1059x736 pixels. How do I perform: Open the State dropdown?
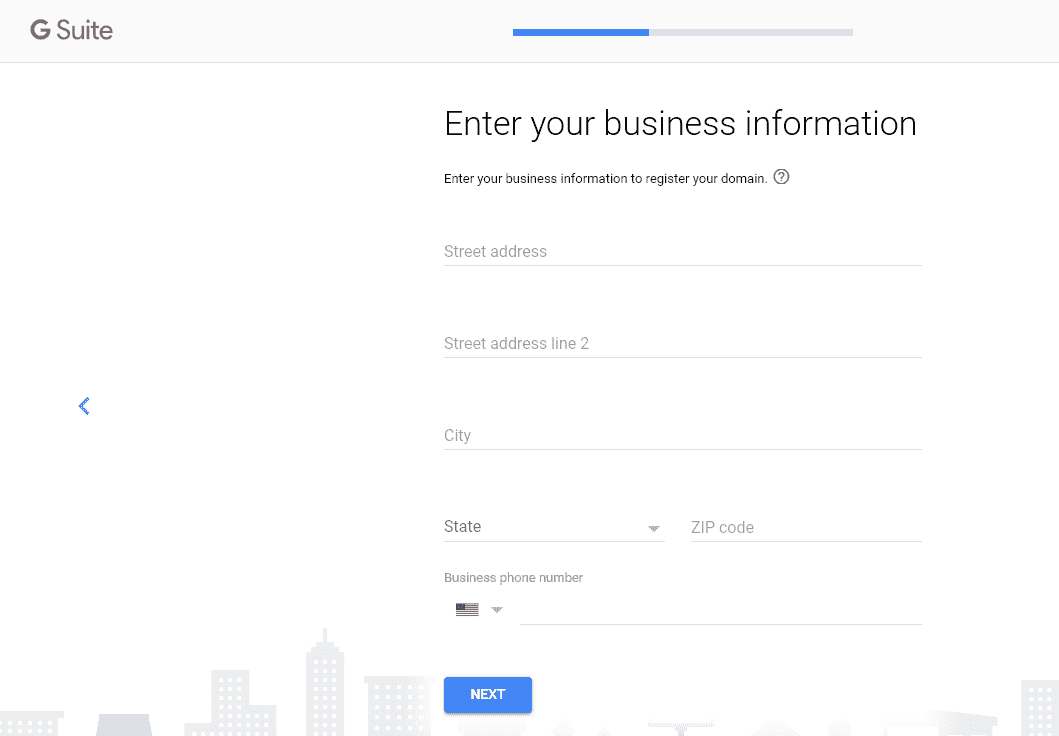pyautogui.click(x=554, y=527)
